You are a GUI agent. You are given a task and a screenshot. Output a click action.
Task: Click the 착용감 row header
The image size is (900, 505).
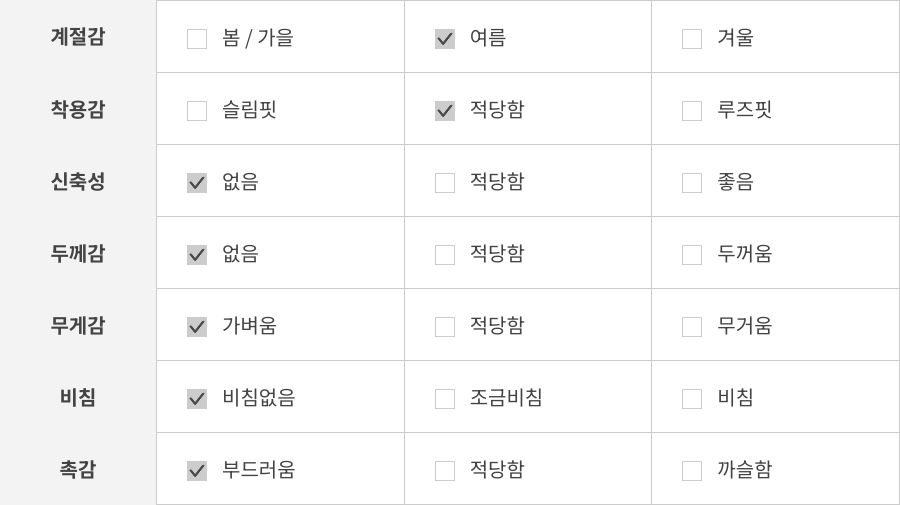point(78,109)
